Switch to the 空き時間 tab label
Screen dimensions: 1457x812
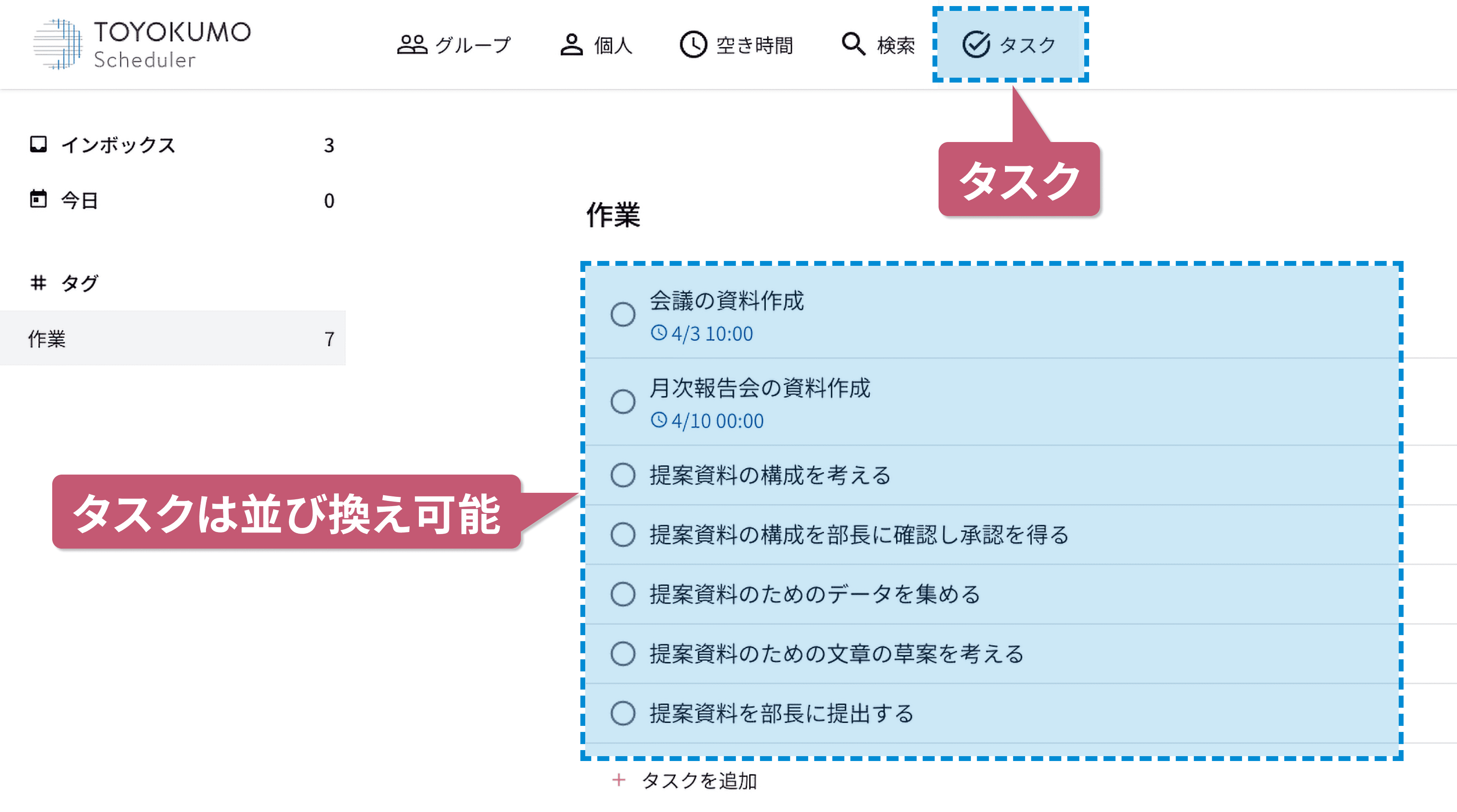point(754,45)
